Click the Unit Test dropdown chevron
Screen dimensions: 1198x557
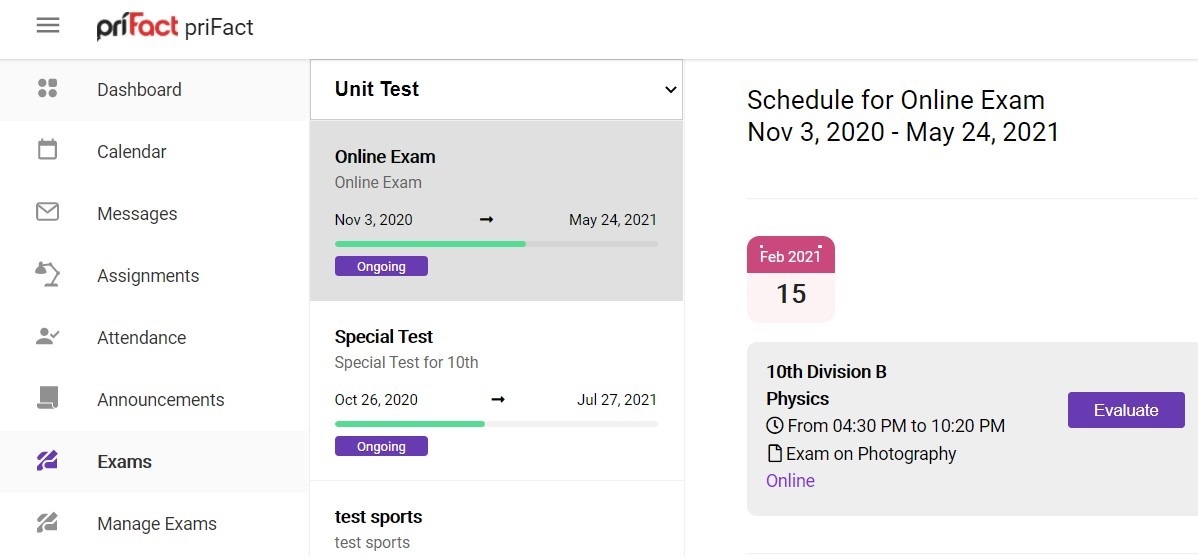click(x=670, y=89)
